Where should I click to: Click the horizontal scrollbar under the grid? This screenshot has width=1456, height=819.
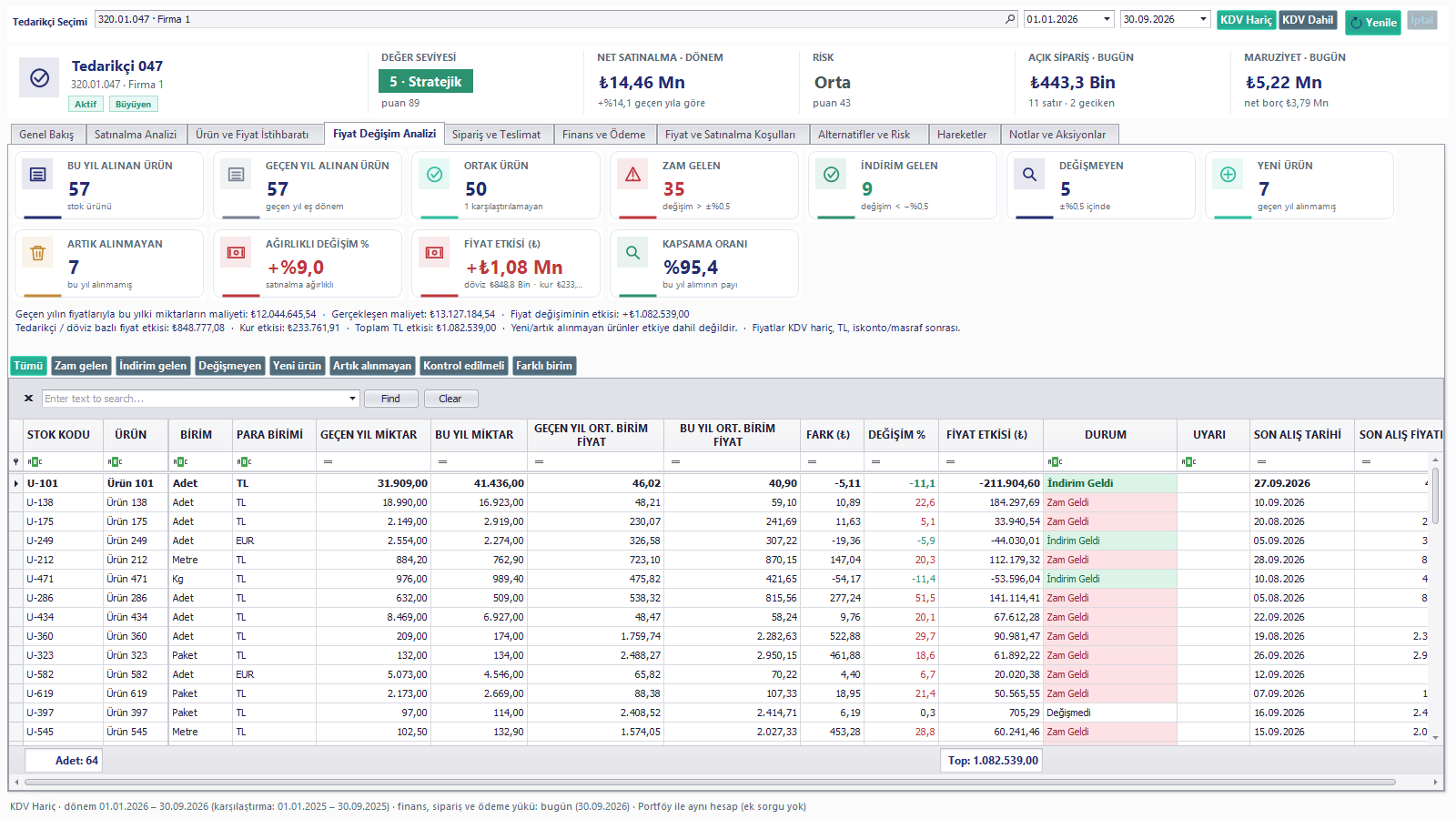[x=710, y=782]
